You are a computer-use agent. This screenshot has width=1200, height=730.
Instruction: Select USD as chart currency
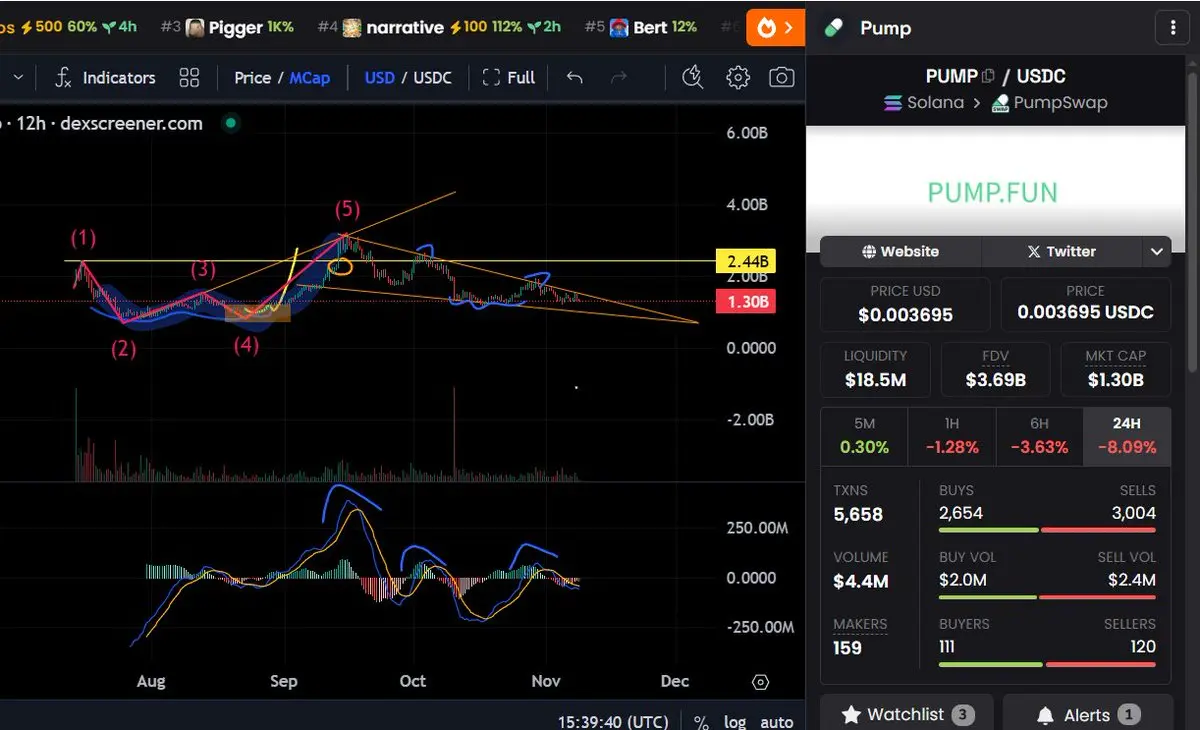[x=379, y=77]
